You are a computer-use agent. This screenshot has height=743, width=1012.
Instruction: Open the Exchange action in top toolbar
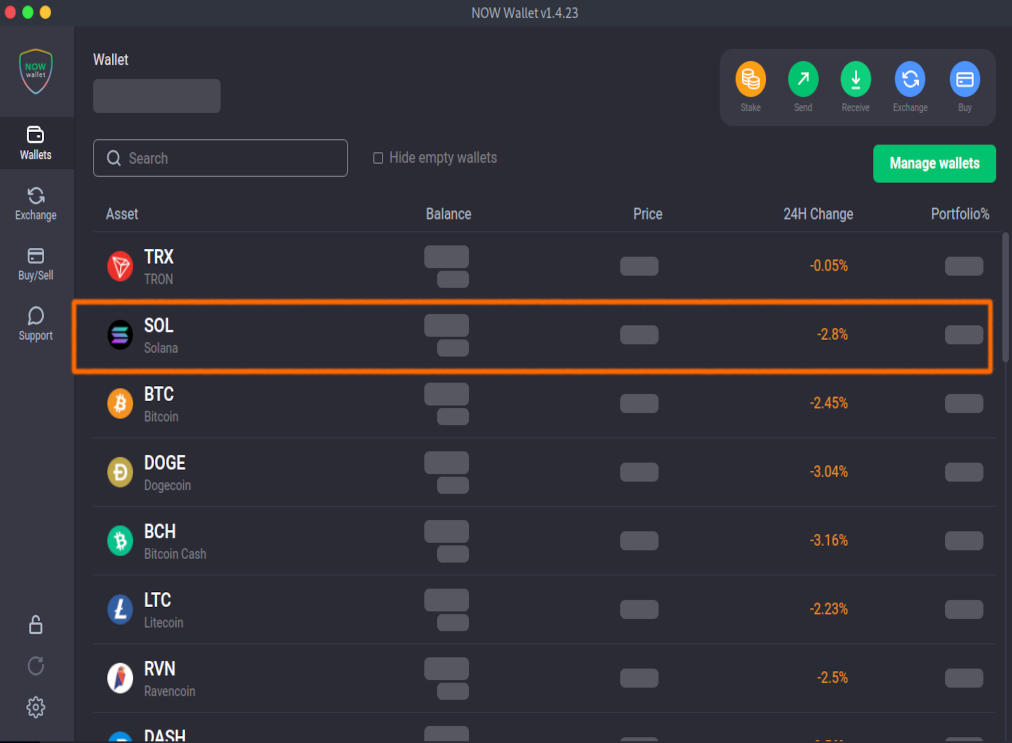click(x=910, y=79)
